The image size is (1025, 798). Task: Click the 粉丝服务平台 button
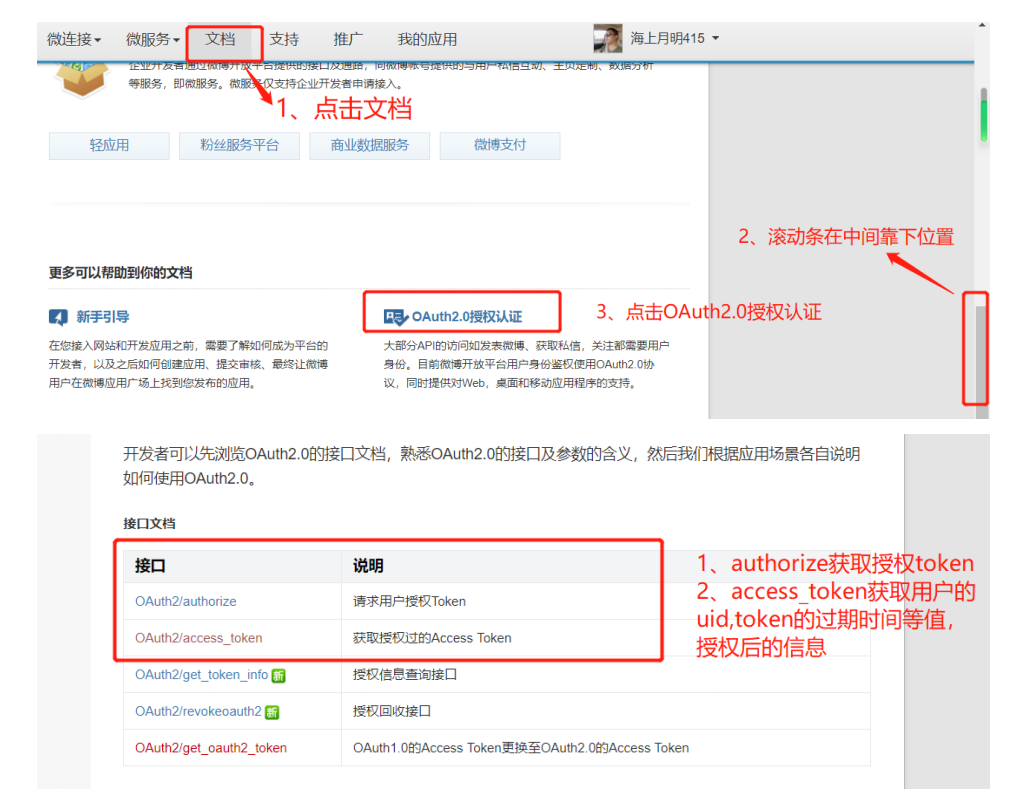pos(239,145)
